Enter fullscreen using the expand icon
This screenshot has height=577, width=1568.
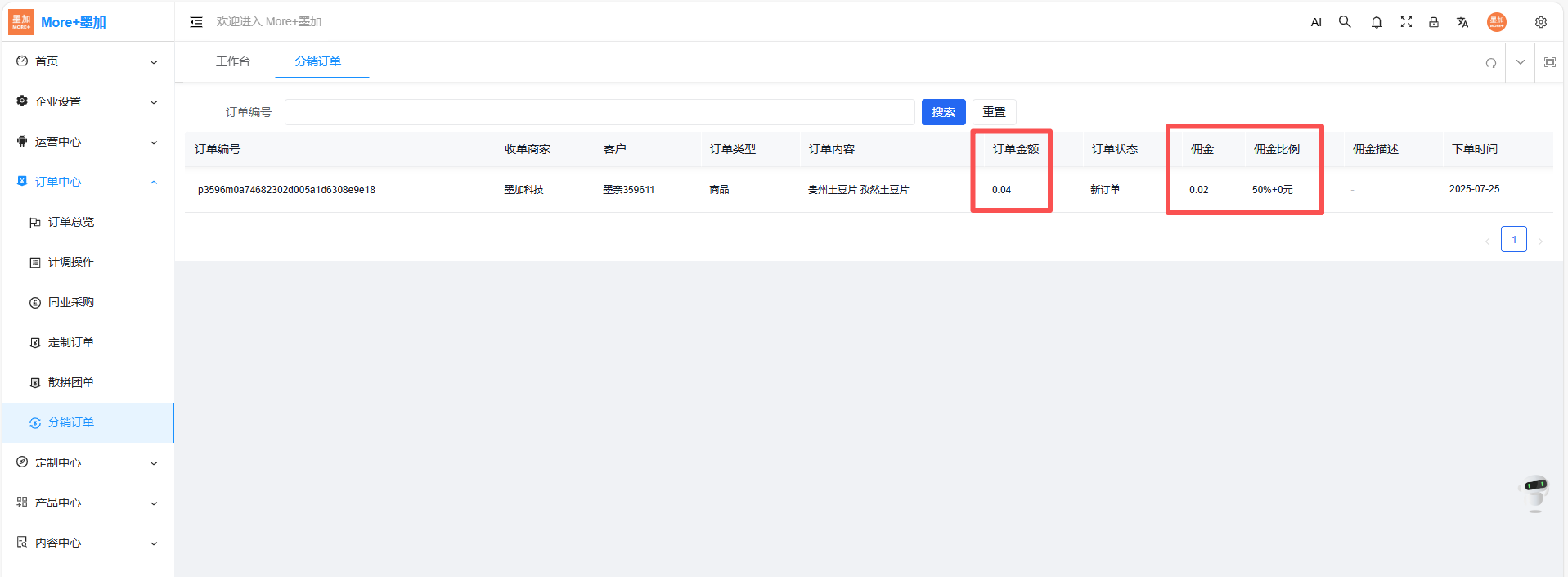(1406, 22)
